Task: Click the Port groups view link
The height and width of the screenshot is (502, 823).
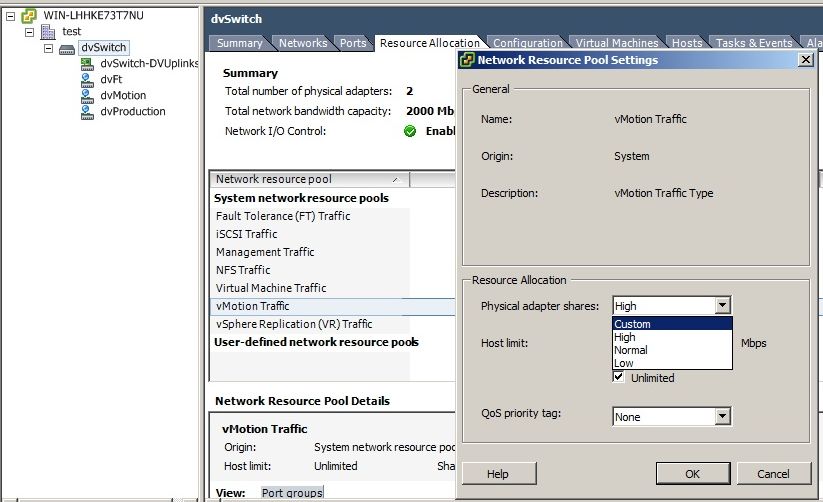Action: pos(292,493)
